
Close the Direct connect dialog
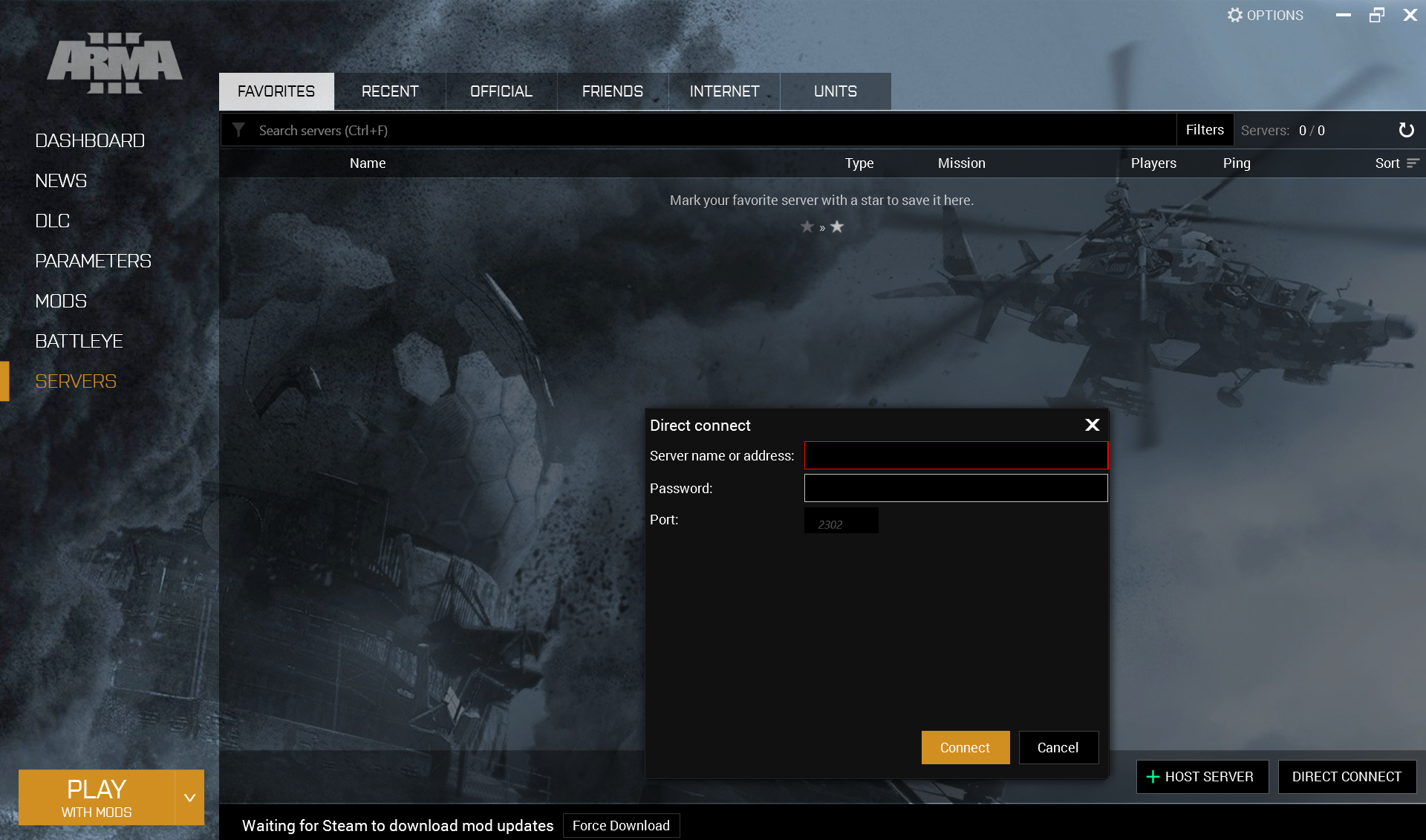(1092, 425)
